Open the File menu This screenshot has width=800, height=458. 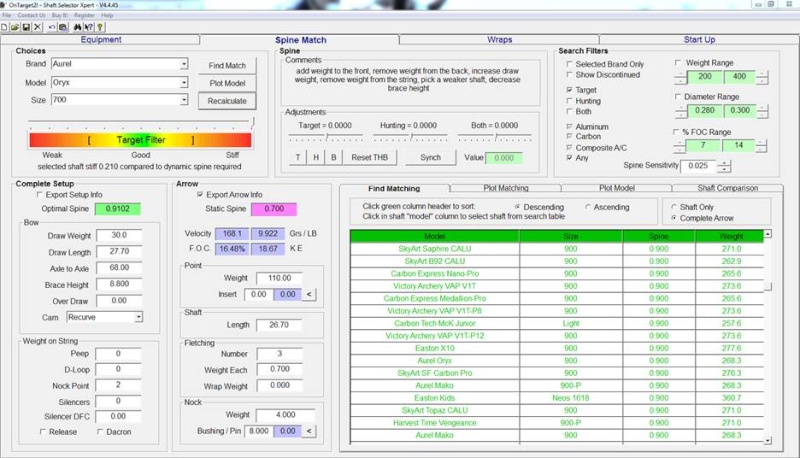(x=7, y=15)
